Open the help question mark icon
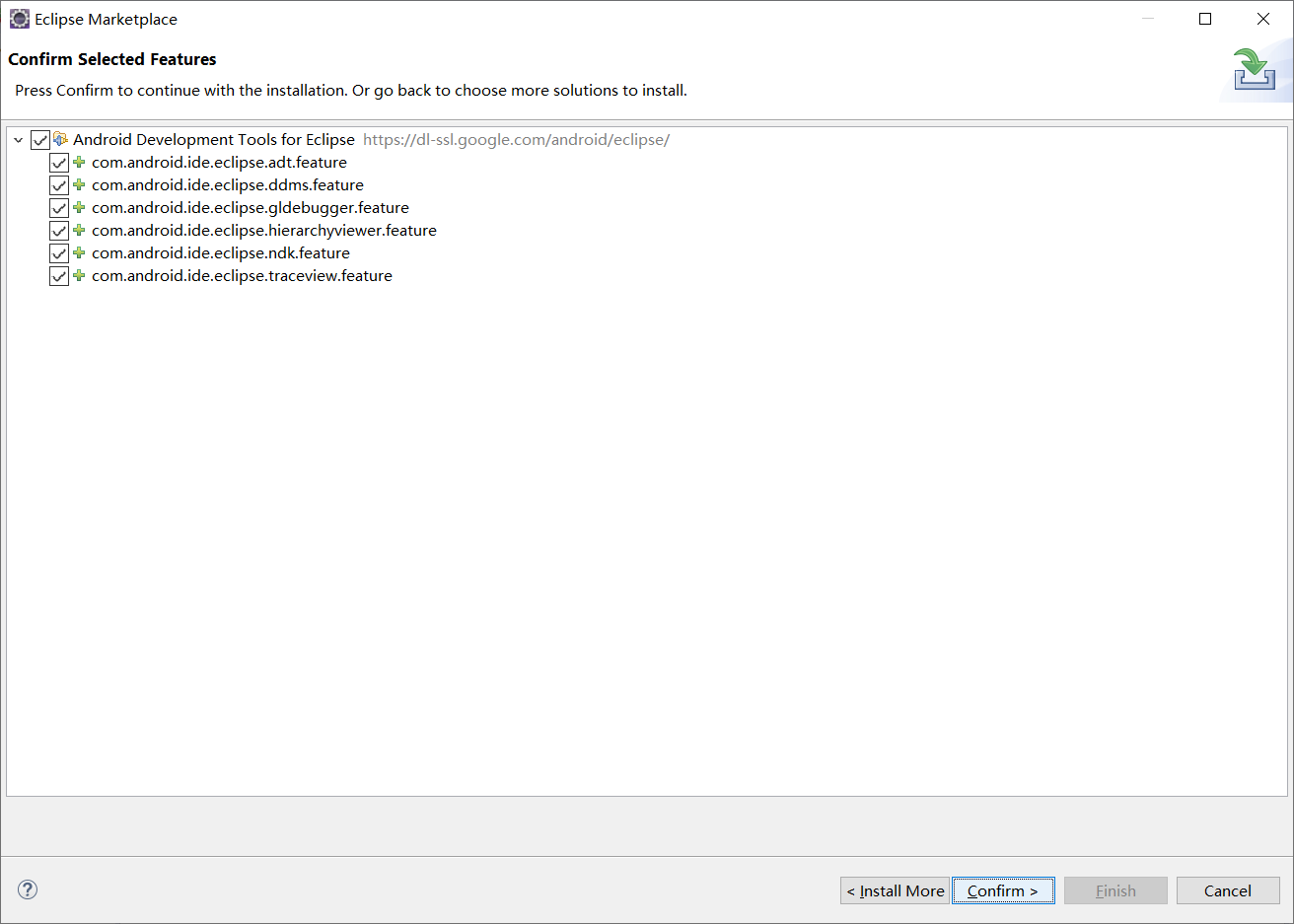The width and height of the screenshot is (1294, 924). pyautogui.click(x=28, y=889)
